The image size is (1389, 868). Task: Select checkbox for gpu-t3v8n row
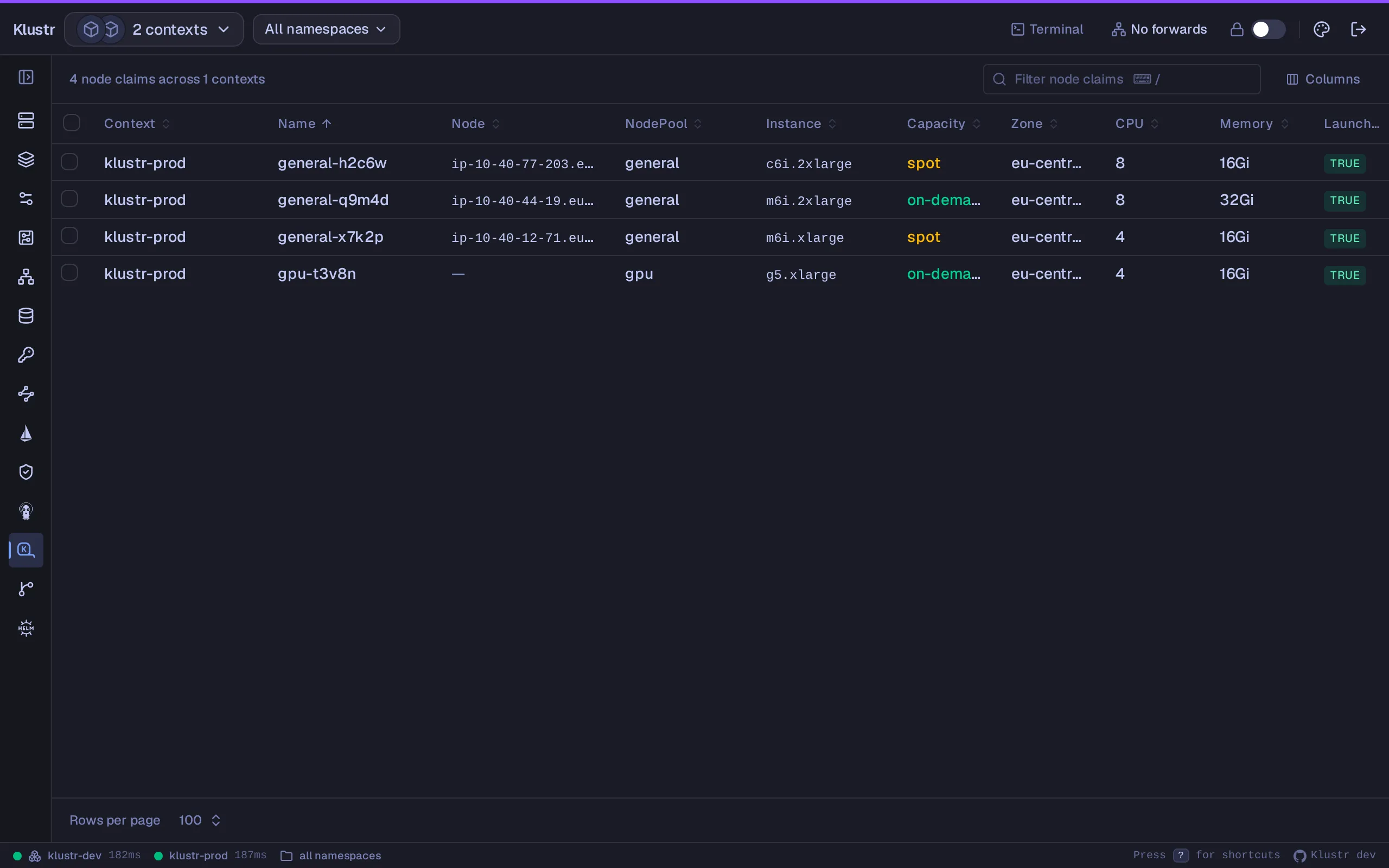click(x=69, y=272)
